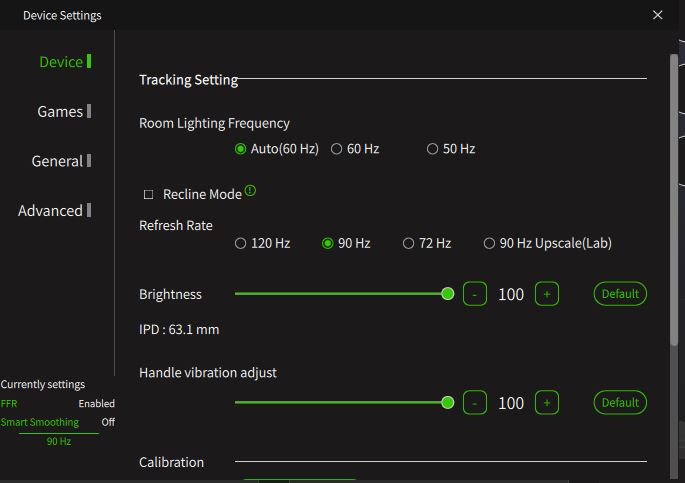Decrease brightness with the minus button
The width and height of the screenshot is (685, 483).
click(474, 294)
